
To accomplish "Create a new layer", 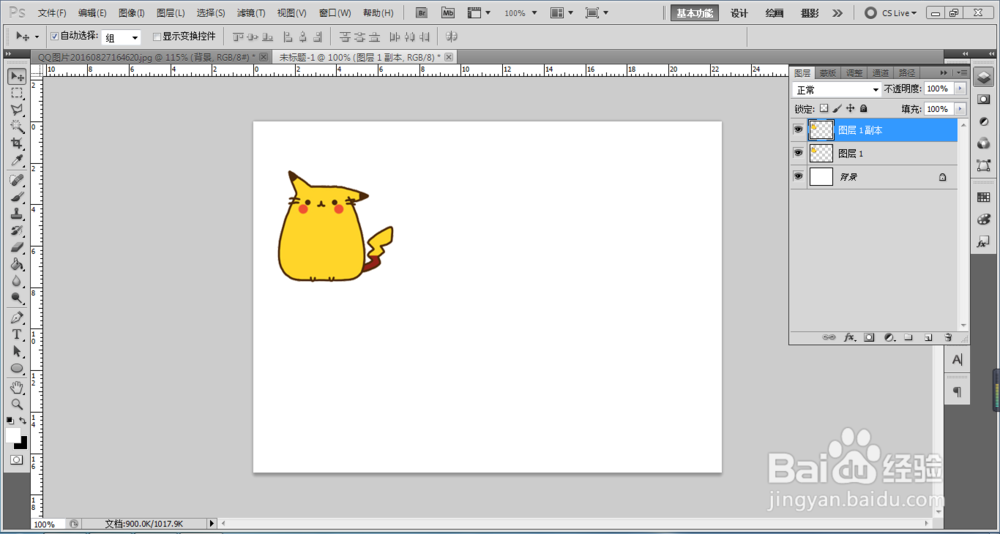I will [x=929, y=337].
